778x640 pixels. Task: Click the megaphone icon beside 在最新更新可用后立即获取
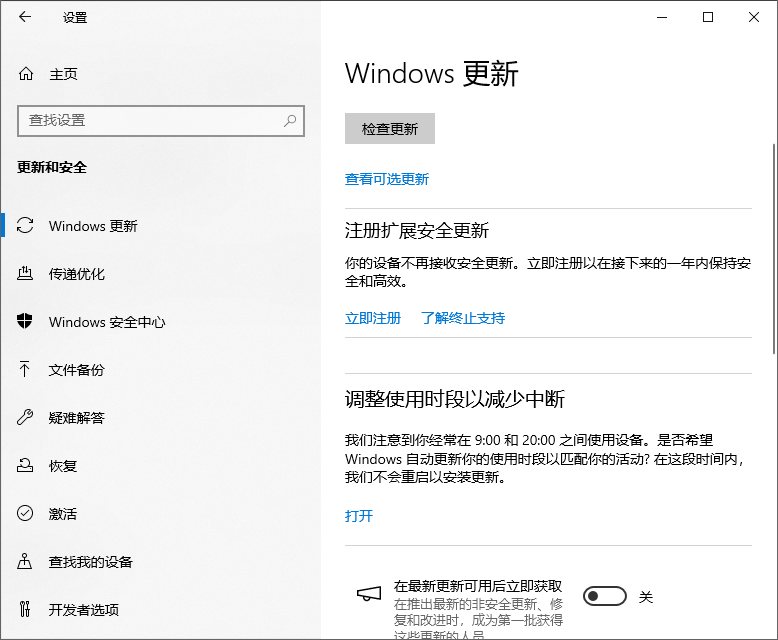[x=369, y=593]
